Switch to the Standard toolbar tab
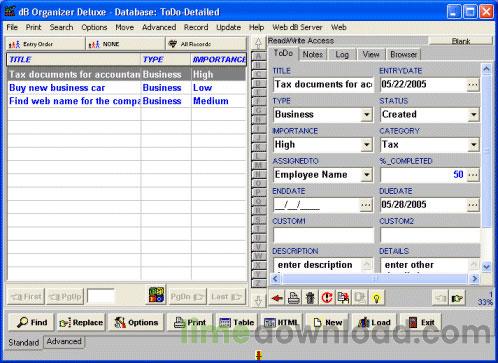Image resolution: width=498 pixels, height=363 pixels. pos(24,342)
